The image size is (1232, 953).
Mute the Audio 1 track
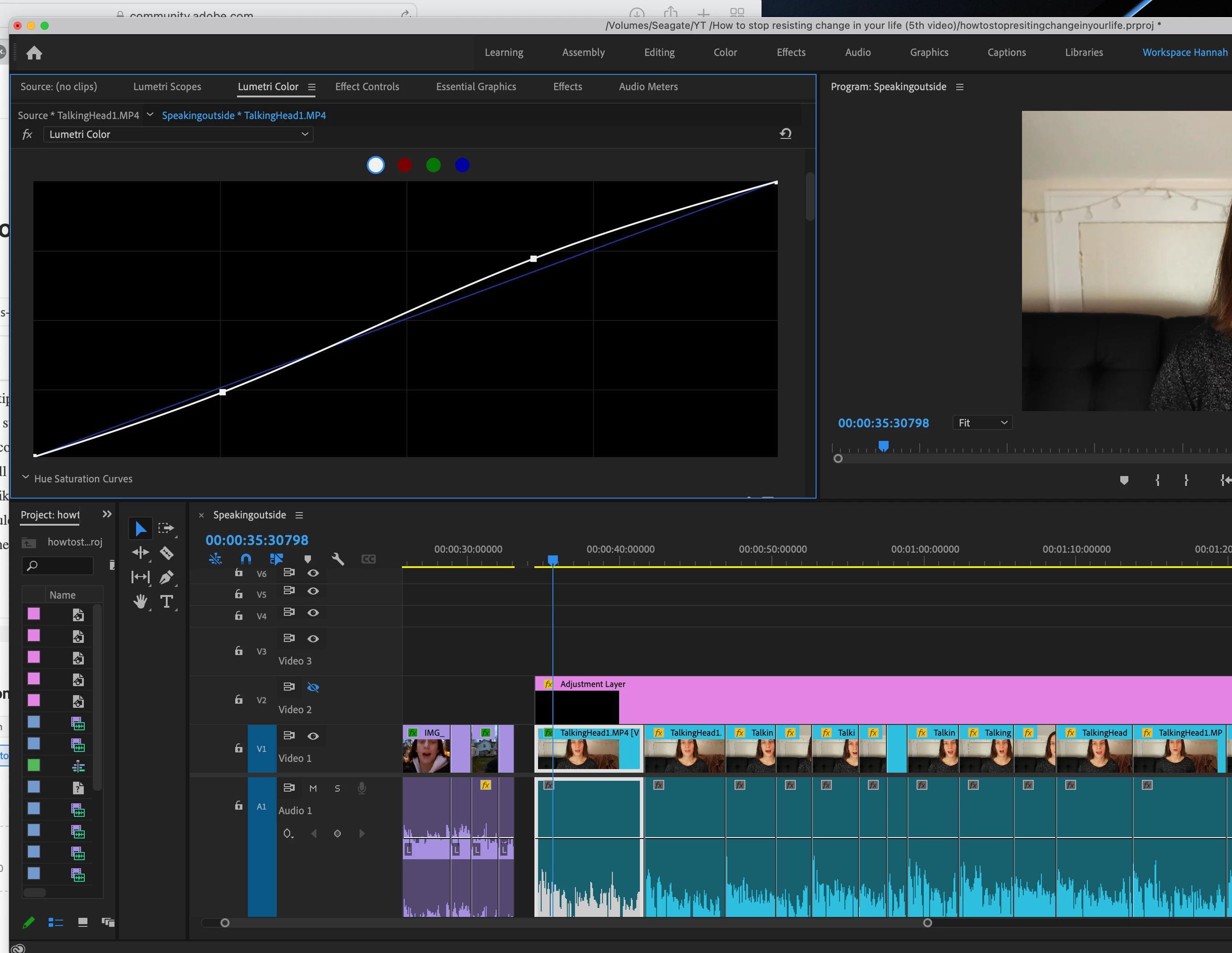[313, 788]
